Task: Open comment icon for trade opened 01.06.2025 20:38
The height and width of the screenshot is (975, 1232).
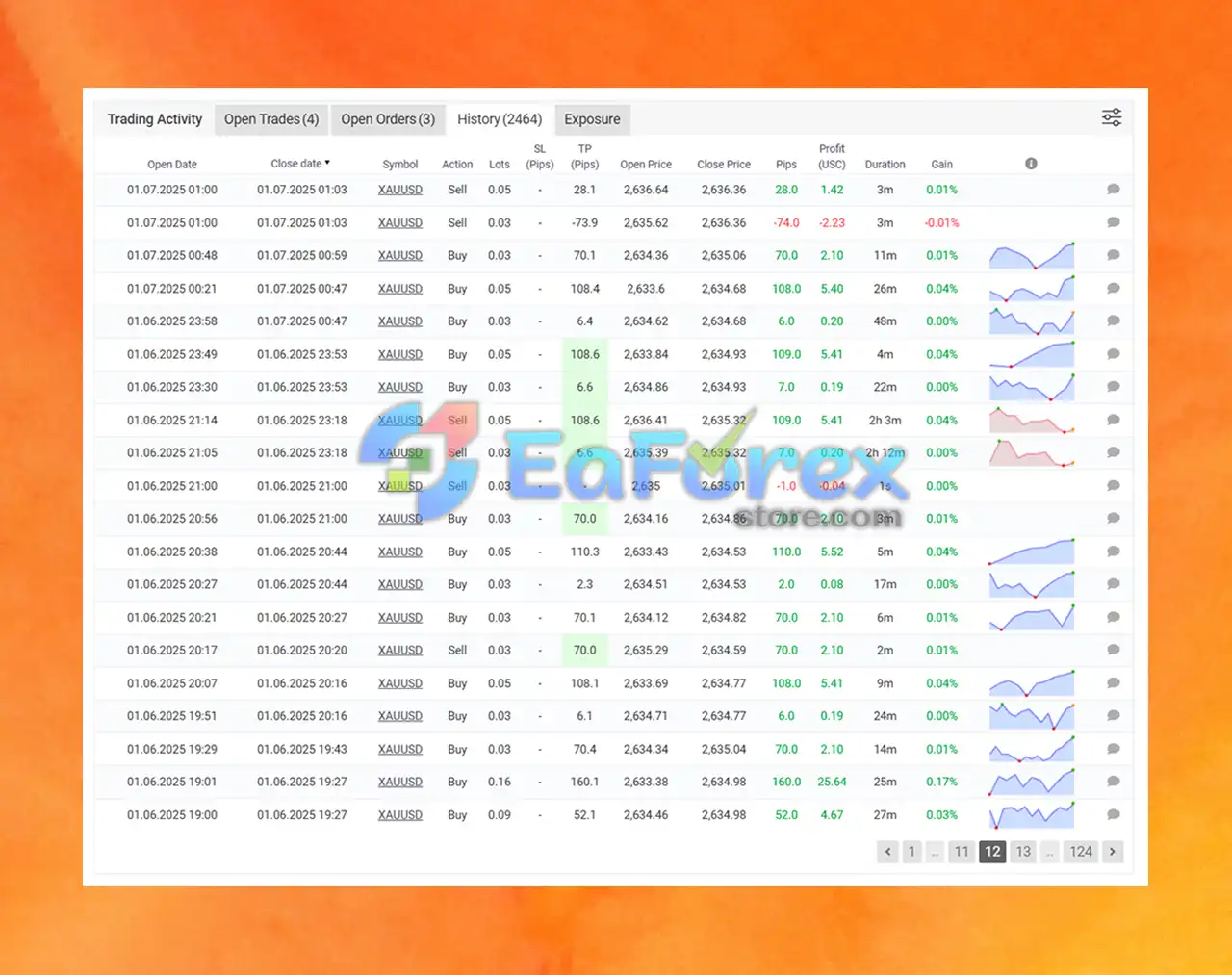Action: click(1113, 552)
